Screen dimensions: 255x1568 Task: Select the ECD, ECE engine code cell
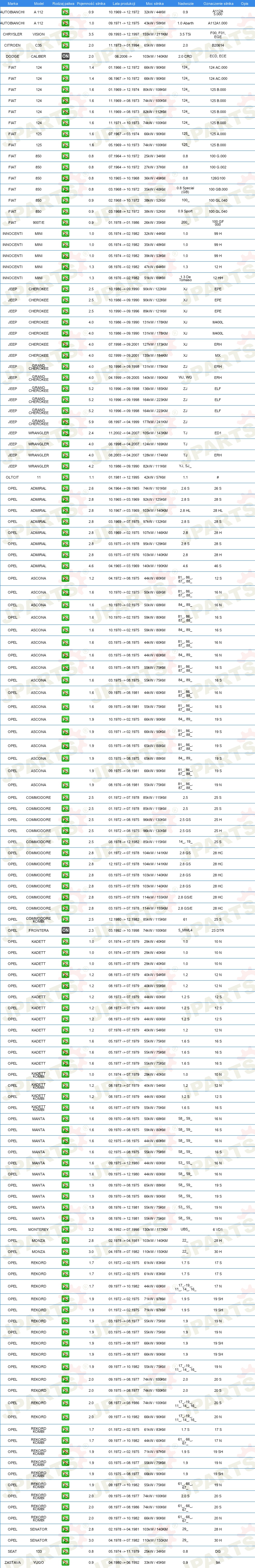pyautogui.click(x=218, y=56)
